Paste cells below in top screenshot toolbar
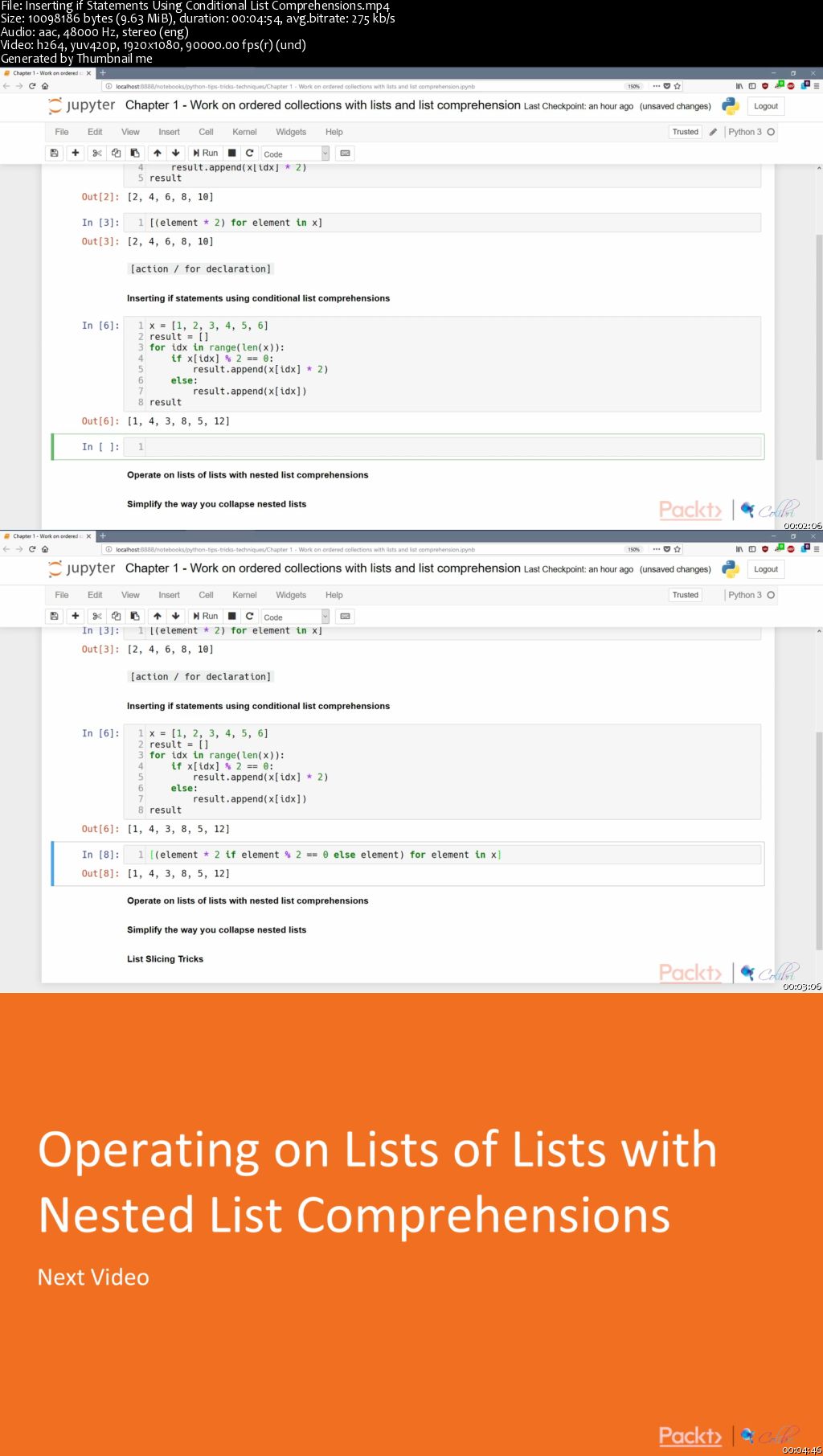The width and height of the screenshot is (823, 1456). (x=135, y=153)
